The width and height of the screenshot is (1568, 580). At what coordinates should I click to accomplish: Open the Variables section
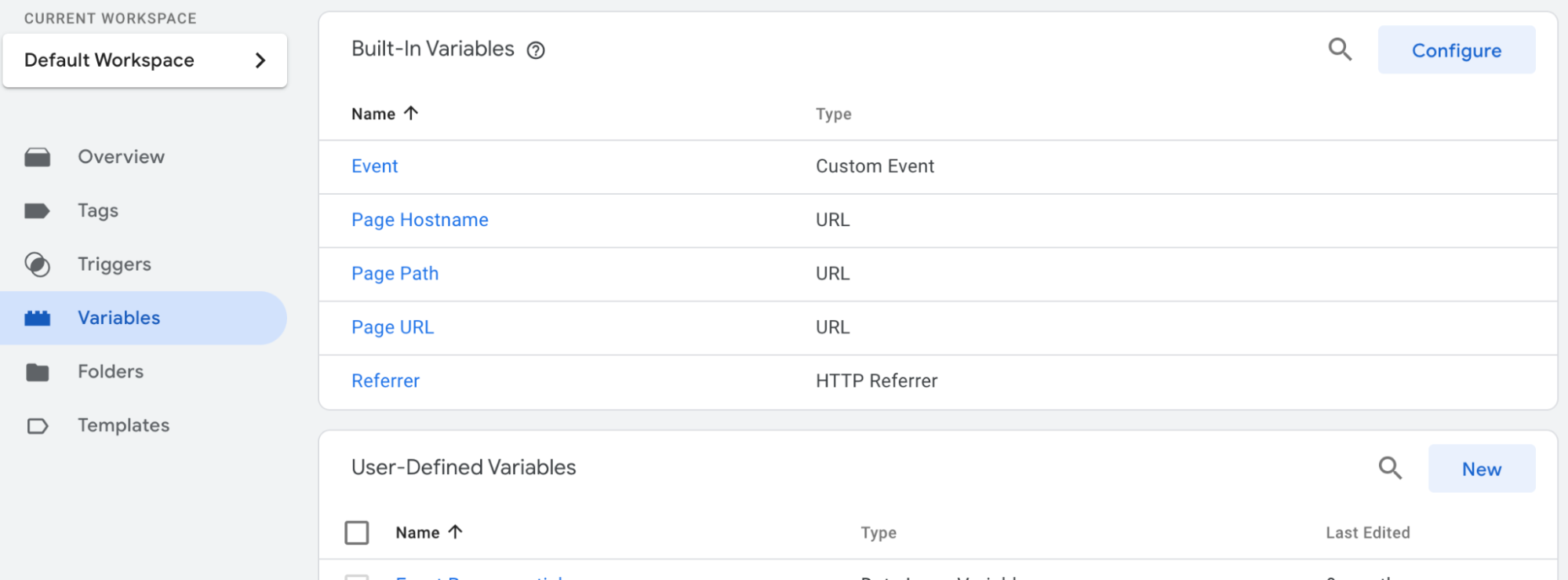[x=118, y=318]
